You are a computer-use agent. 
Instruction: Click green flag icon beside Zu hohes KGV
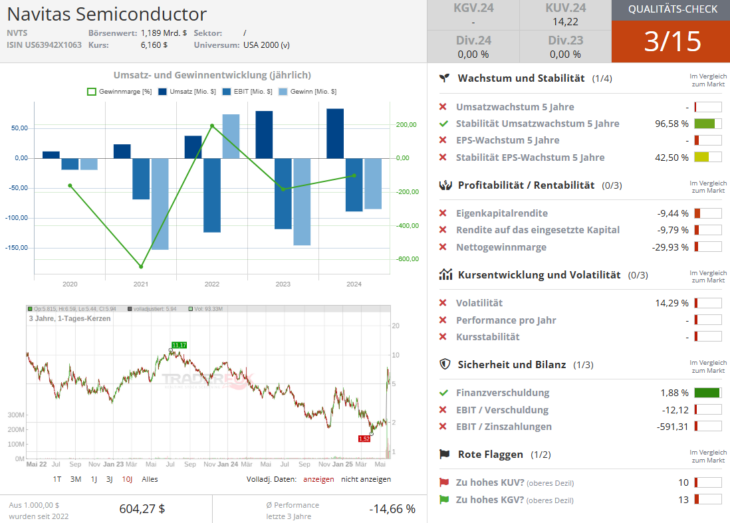(x=444, y=500)
